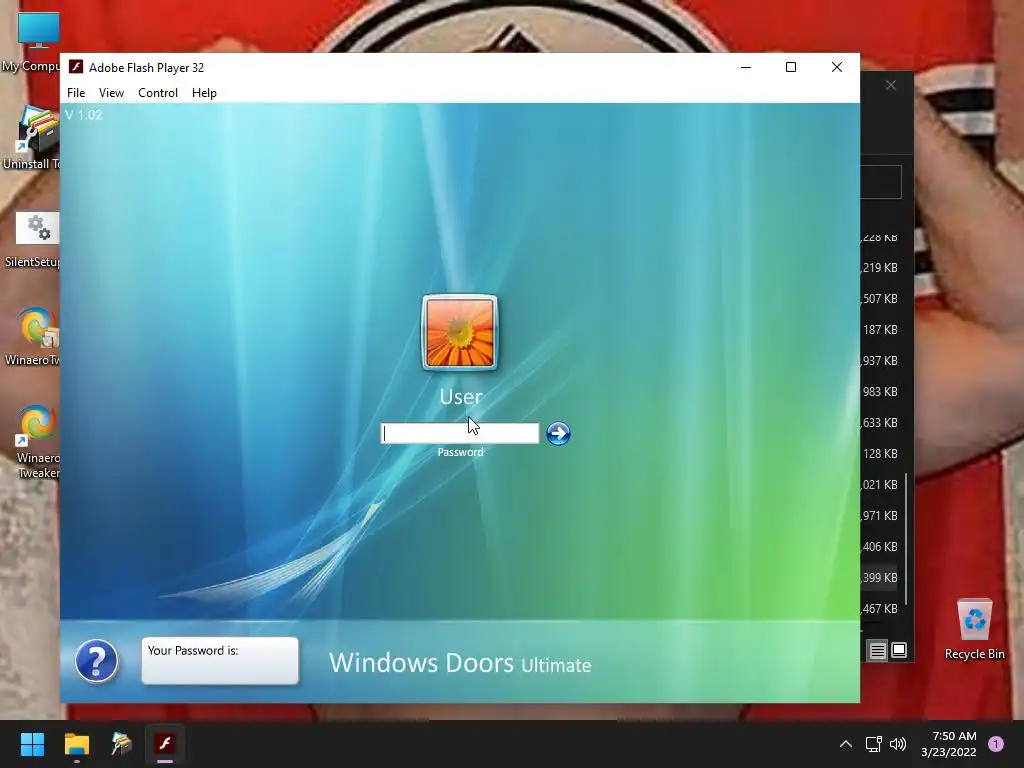Select the 507 KB row in background window
1024x768 pixels.
pyautogui.click(x=880, y=298)
